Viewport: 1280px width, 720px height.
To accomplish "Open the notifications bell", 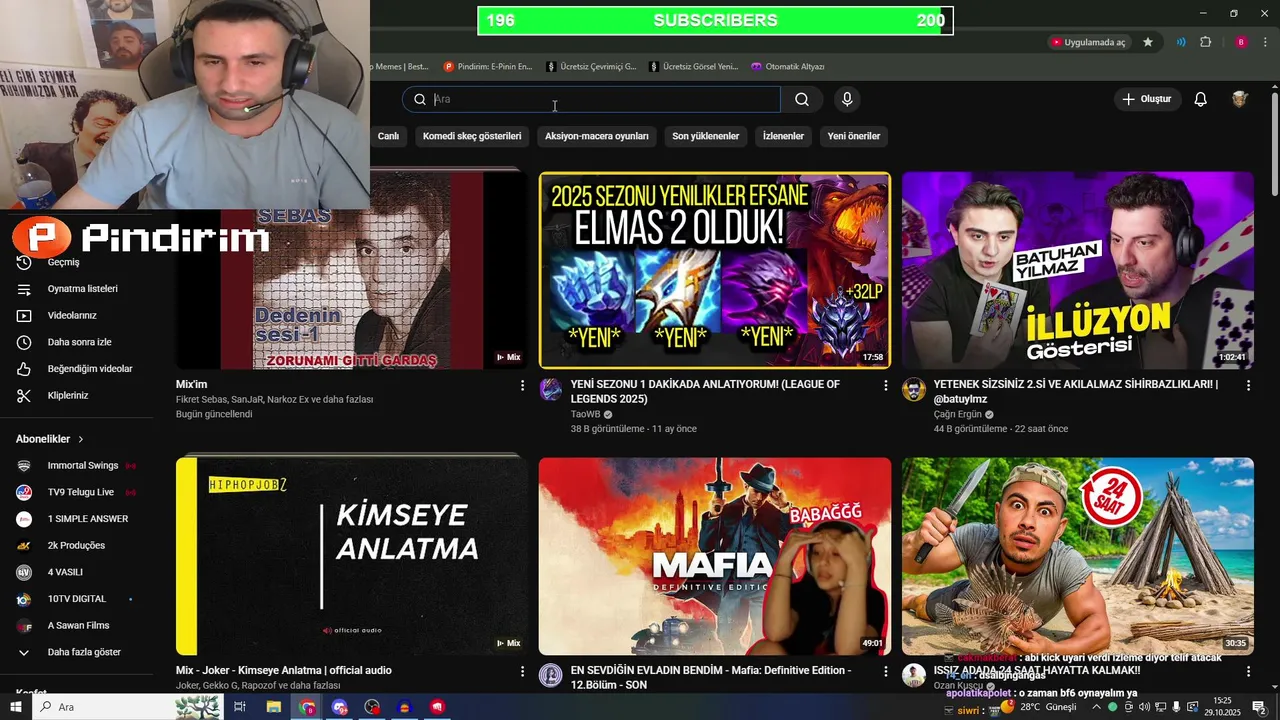I will (1201, 99).
